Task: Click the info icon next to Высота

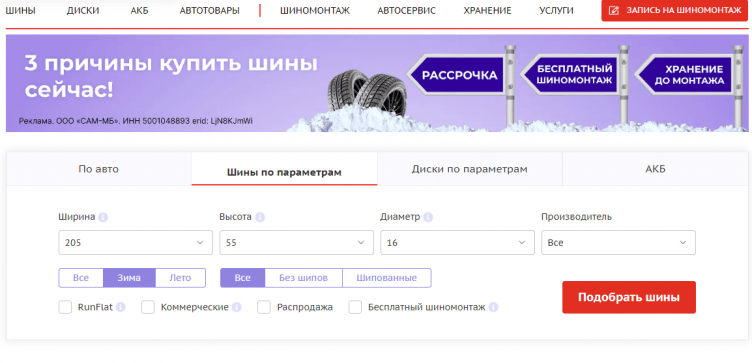Action: [260, 217]
